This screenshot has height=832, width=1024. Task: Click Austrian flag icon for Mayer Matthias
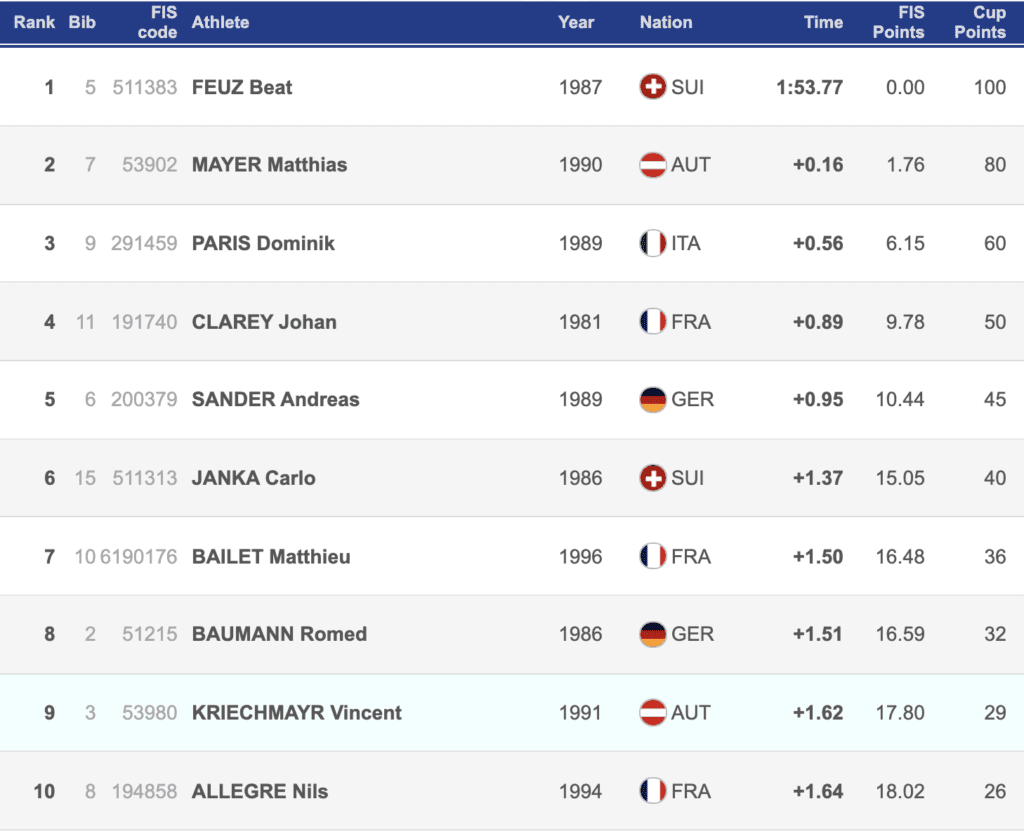click(652, 165)
